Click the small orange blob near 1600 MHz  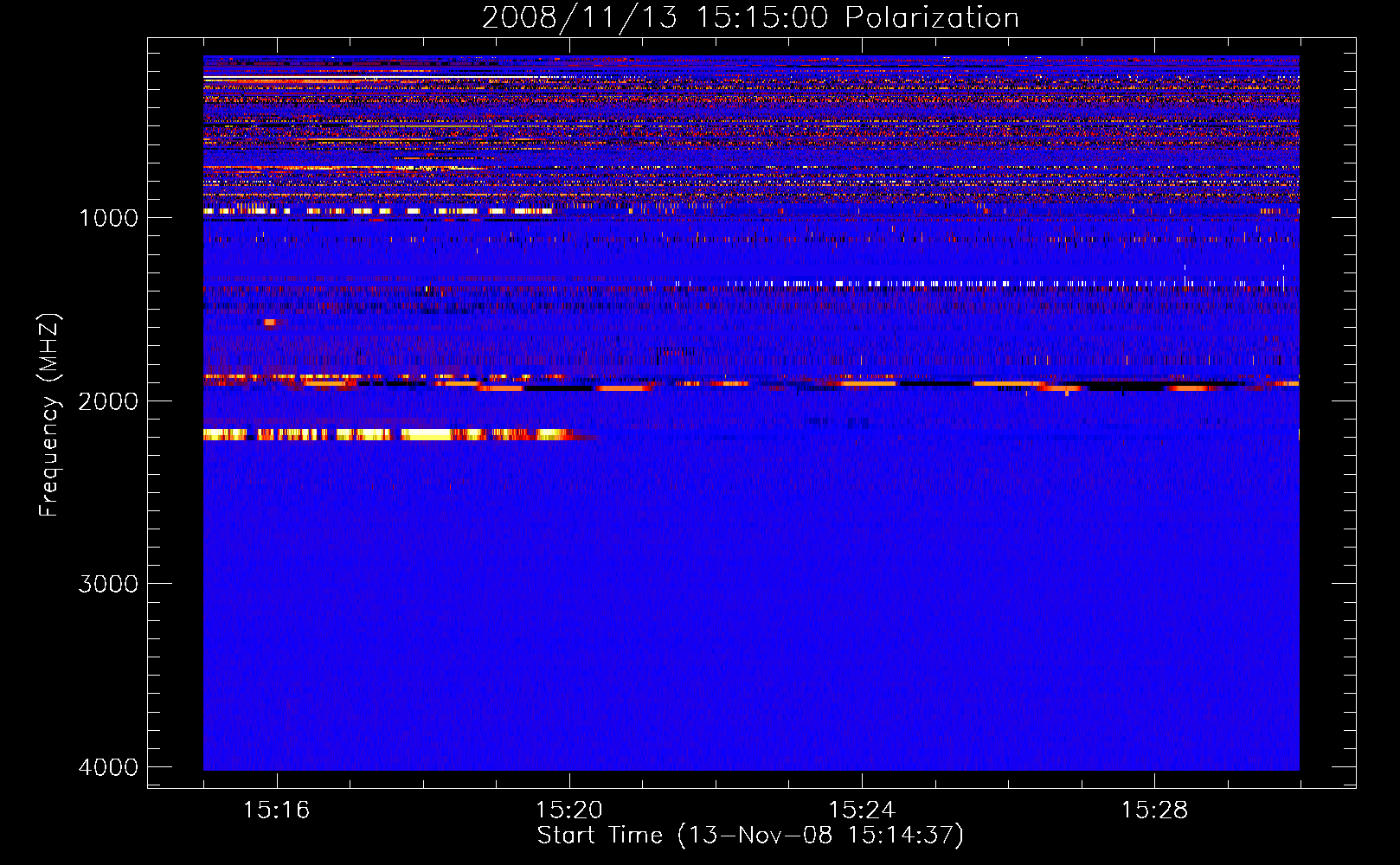click(271, 322)
